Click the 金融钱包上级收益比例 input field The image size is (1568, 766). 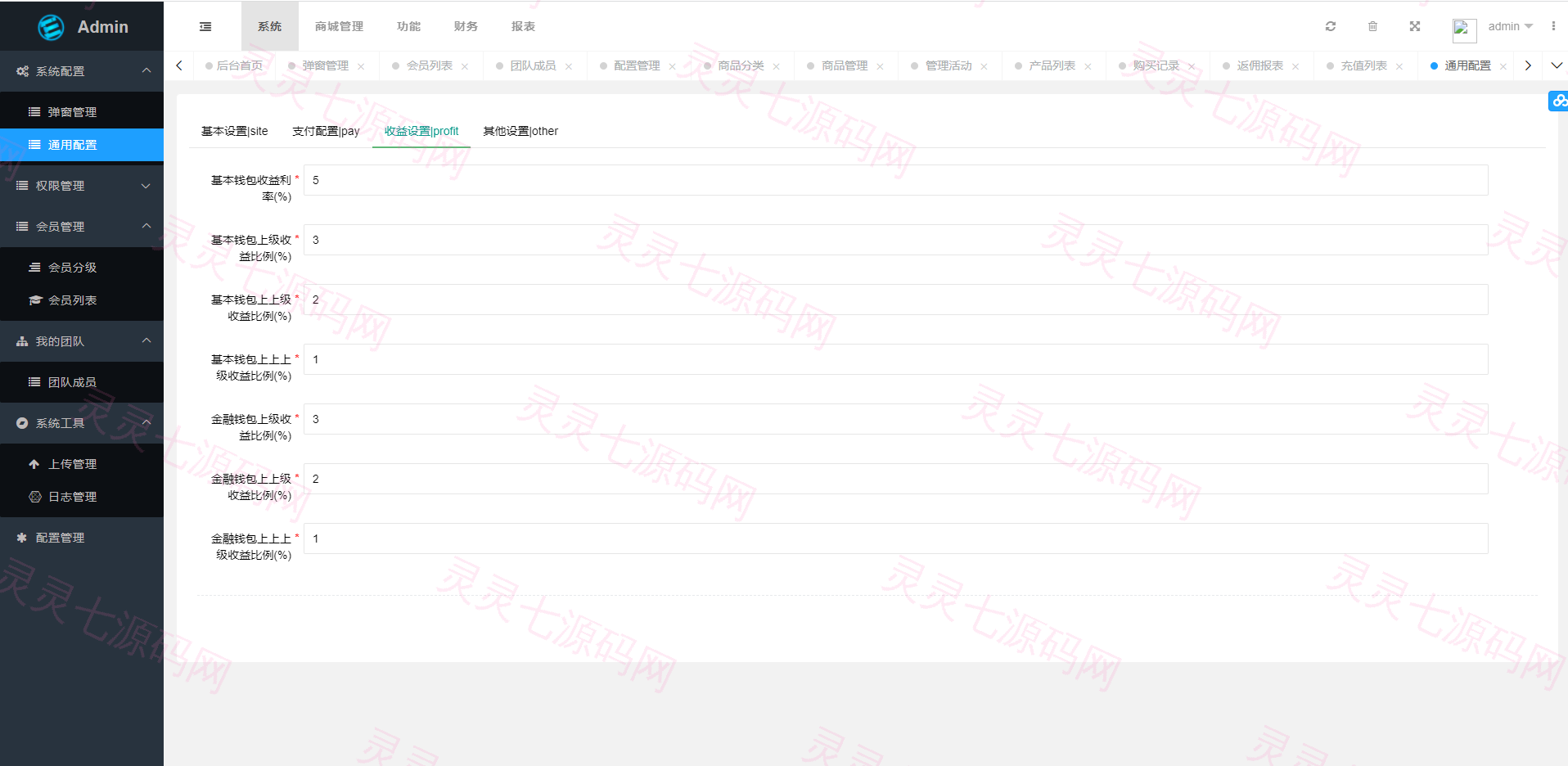coord(895,419)
